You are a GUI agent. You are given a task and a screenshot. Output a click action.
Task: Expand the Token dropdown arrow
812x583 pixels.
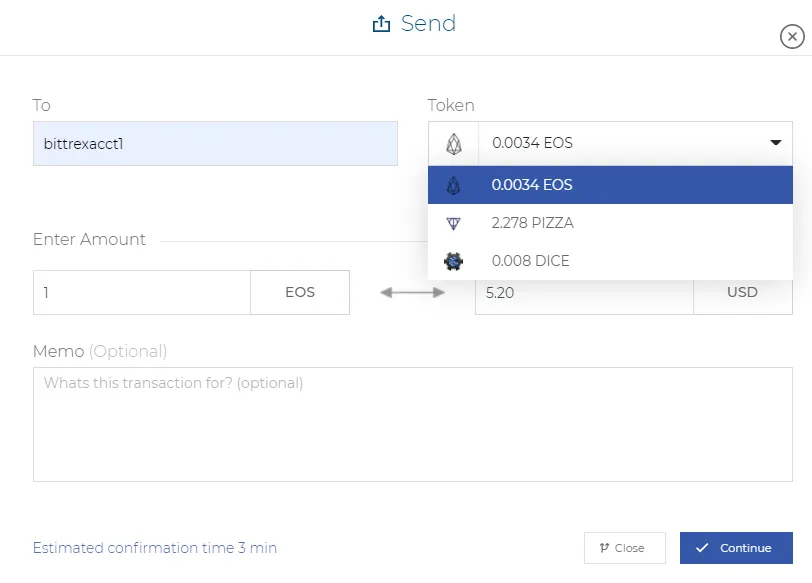[x=775, y=142]
